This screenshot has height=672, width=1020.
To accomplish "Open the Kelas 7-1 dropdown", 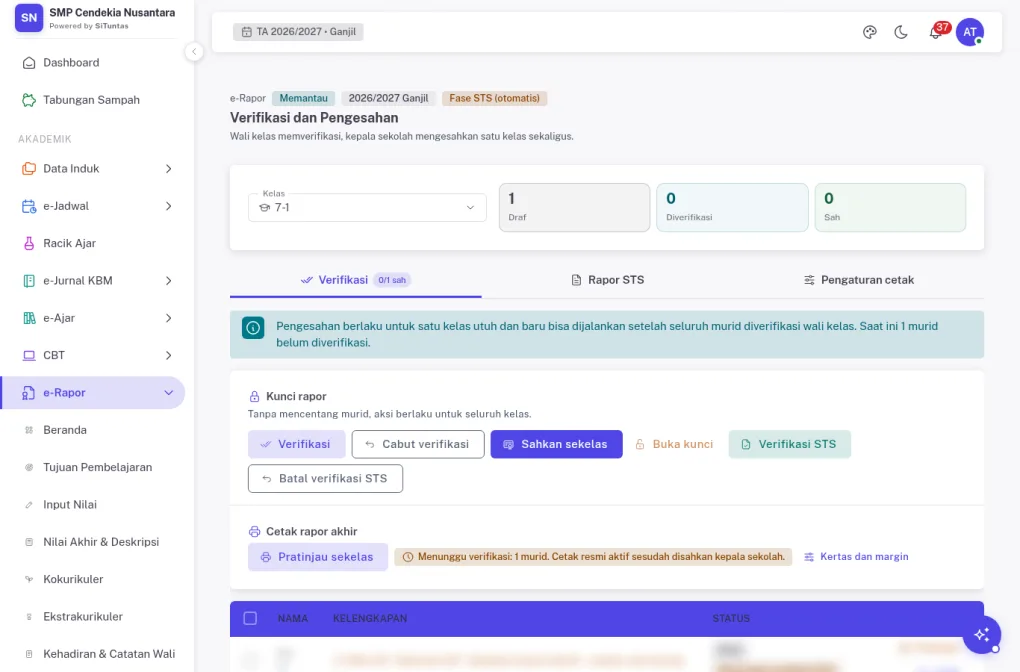I will [367, 208].
